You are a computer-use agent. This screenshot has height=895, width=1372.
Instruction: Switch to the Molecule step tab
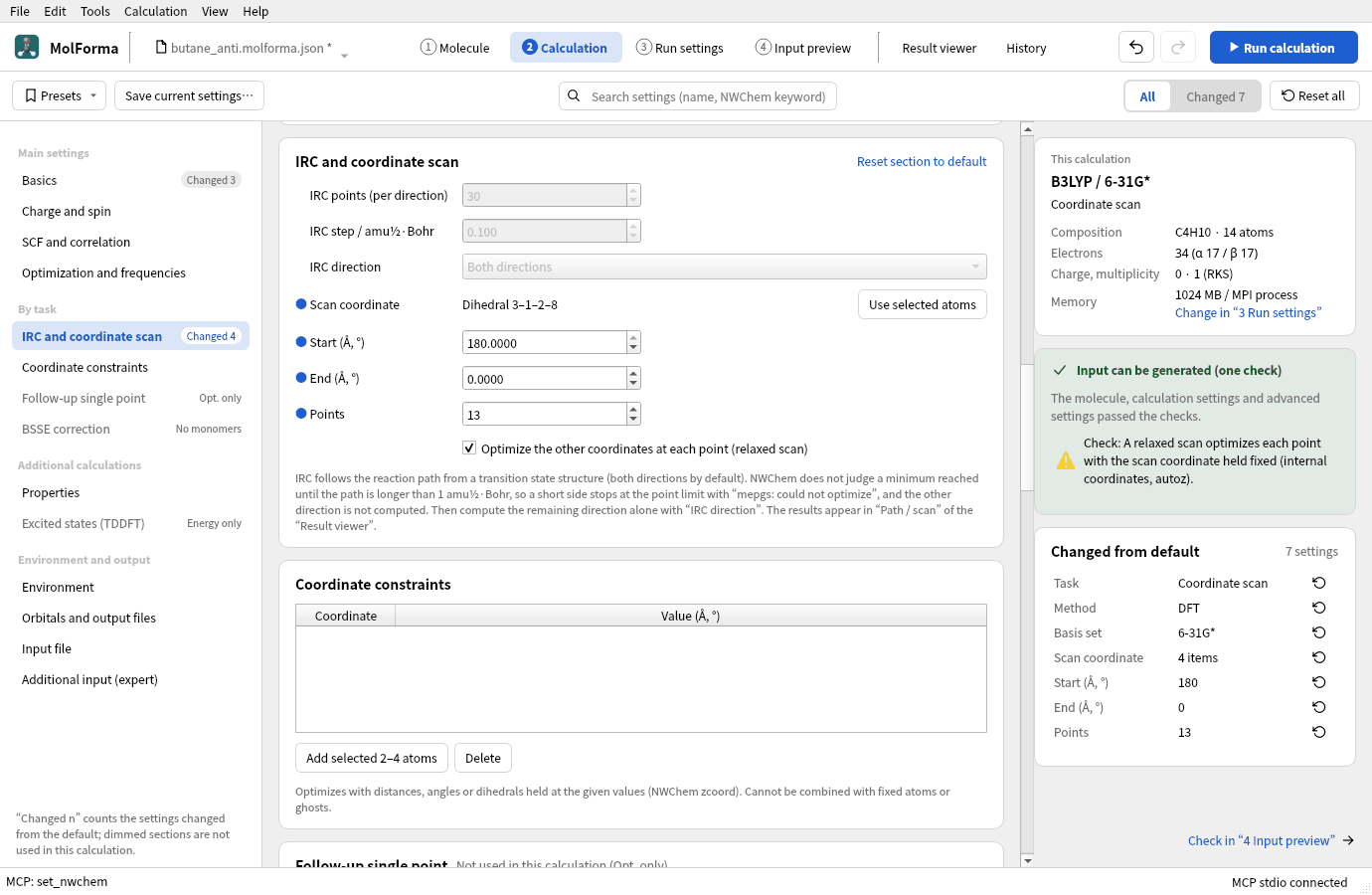tap(455, 48)
